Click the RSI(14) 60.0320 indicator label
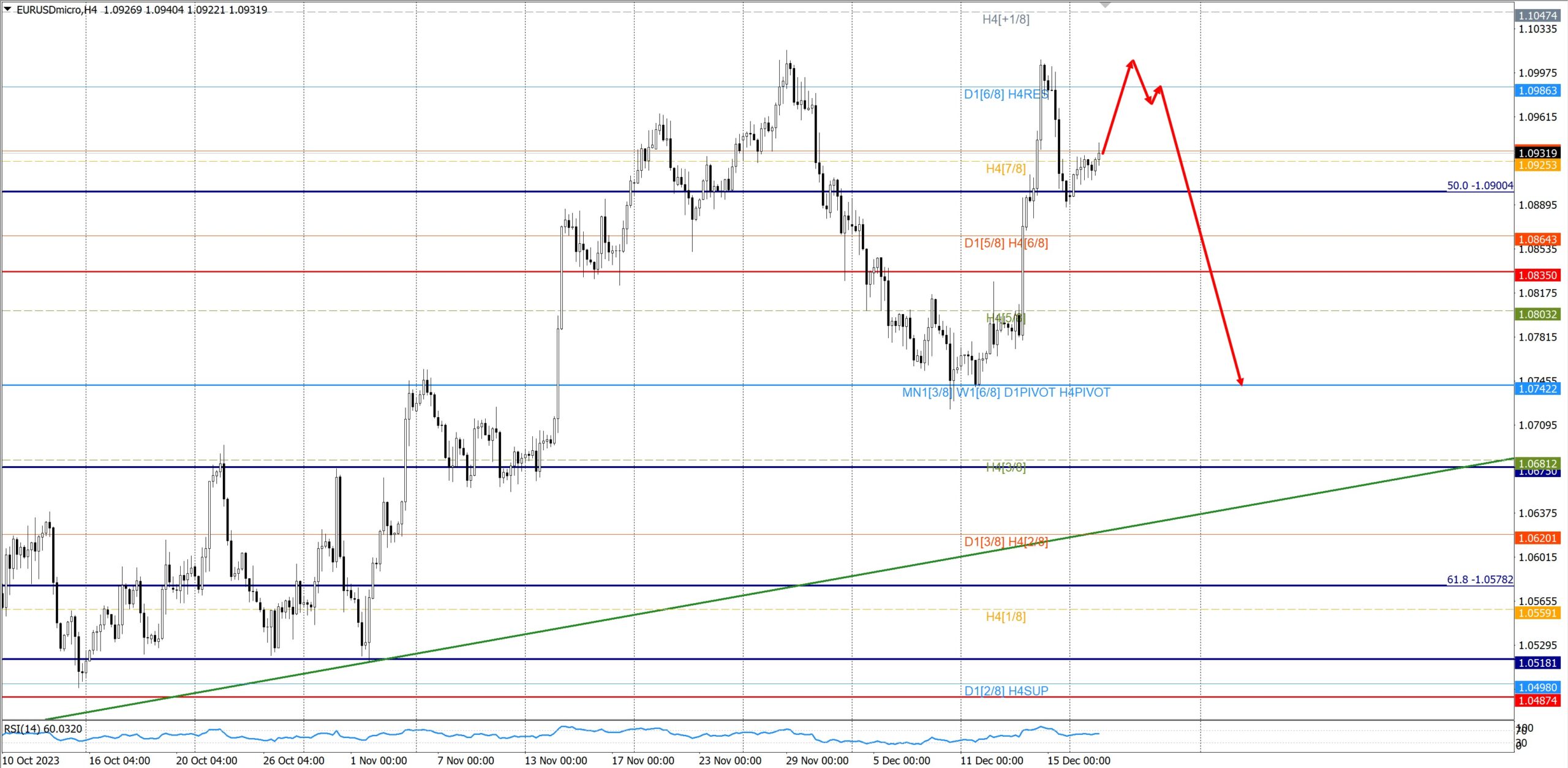This screenshot has width=1568, height=768. click(43, 729)
